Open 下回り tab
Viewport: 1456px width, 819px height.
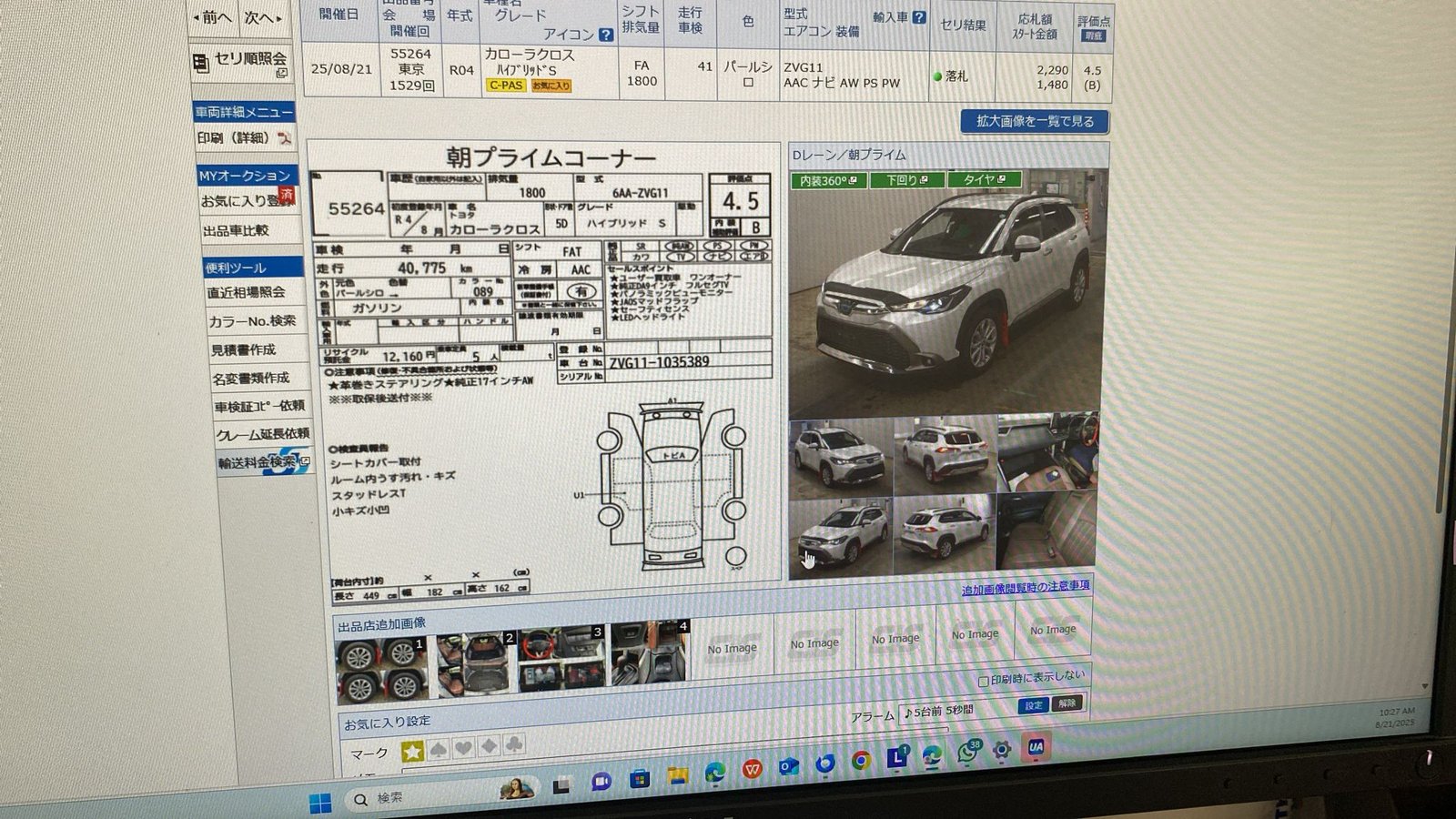tap(906, 180)
